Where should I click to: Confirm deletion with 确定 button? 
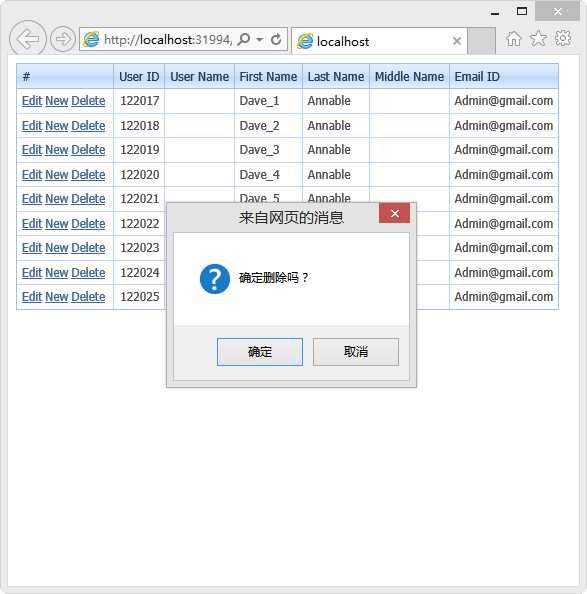pyautogui.click(x=260, y=352)
